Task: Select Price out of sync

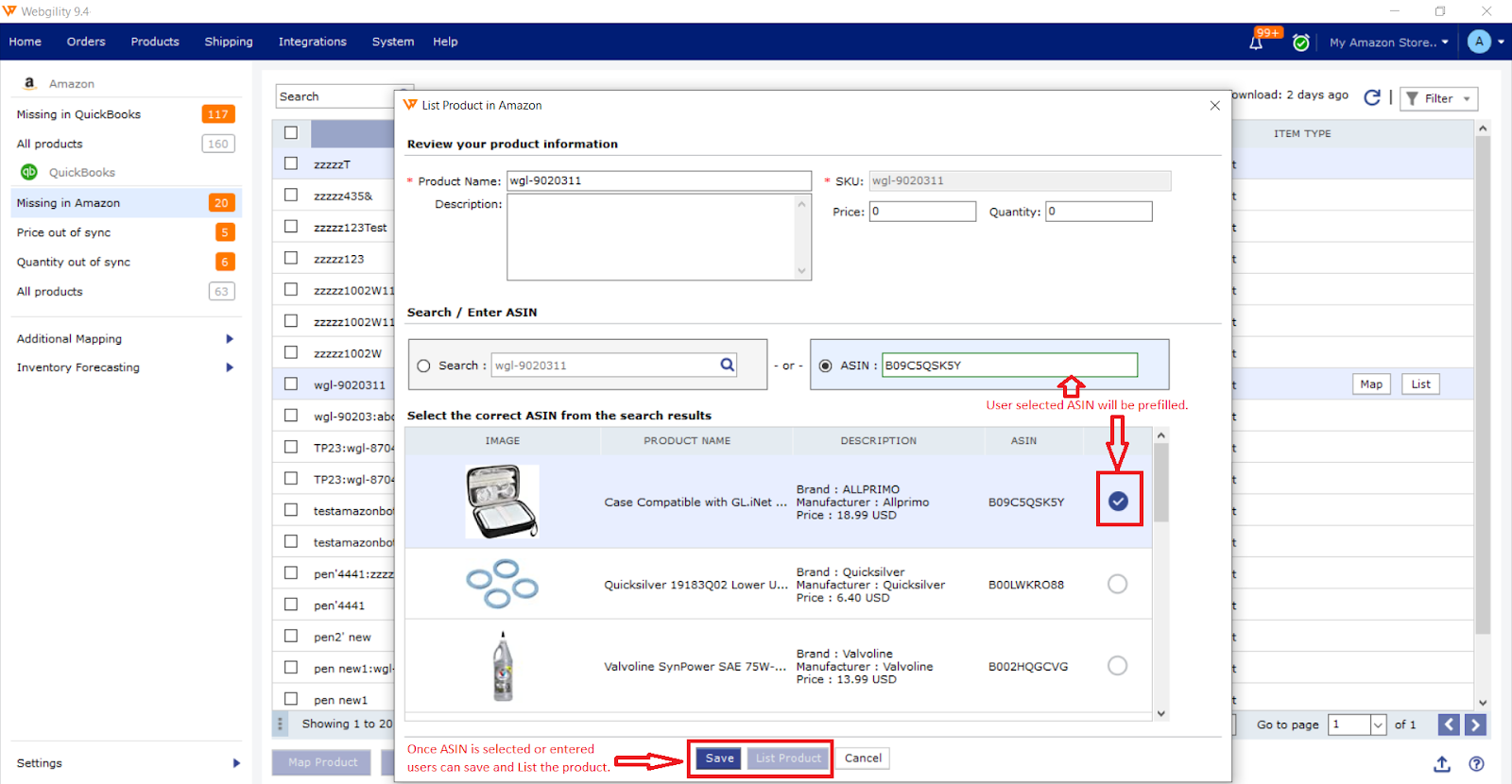Action: pyautogui.click(x=125, y=232)
